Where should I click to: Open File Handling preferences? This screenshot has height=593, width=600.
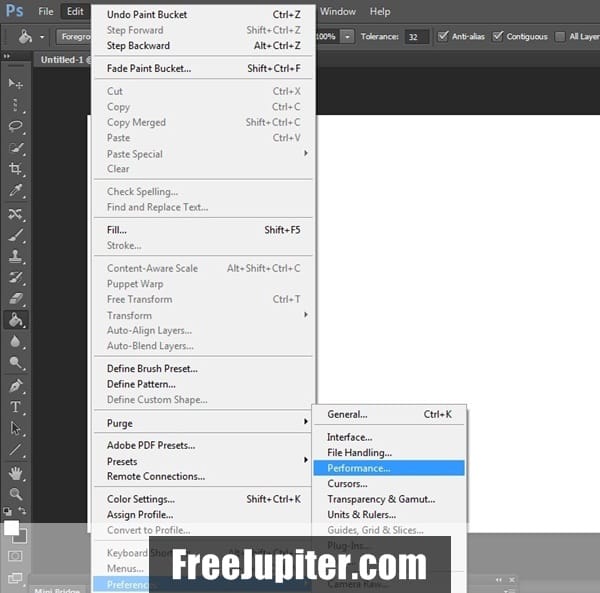coord(389,453)
